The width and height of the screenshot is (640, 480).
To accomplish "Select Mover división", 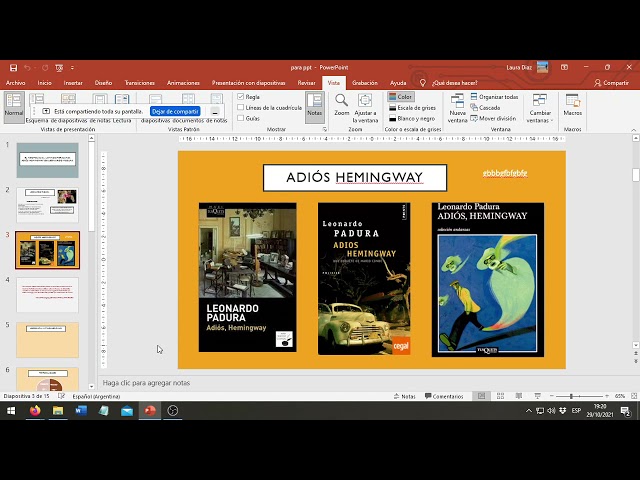I will coord(493,118).
